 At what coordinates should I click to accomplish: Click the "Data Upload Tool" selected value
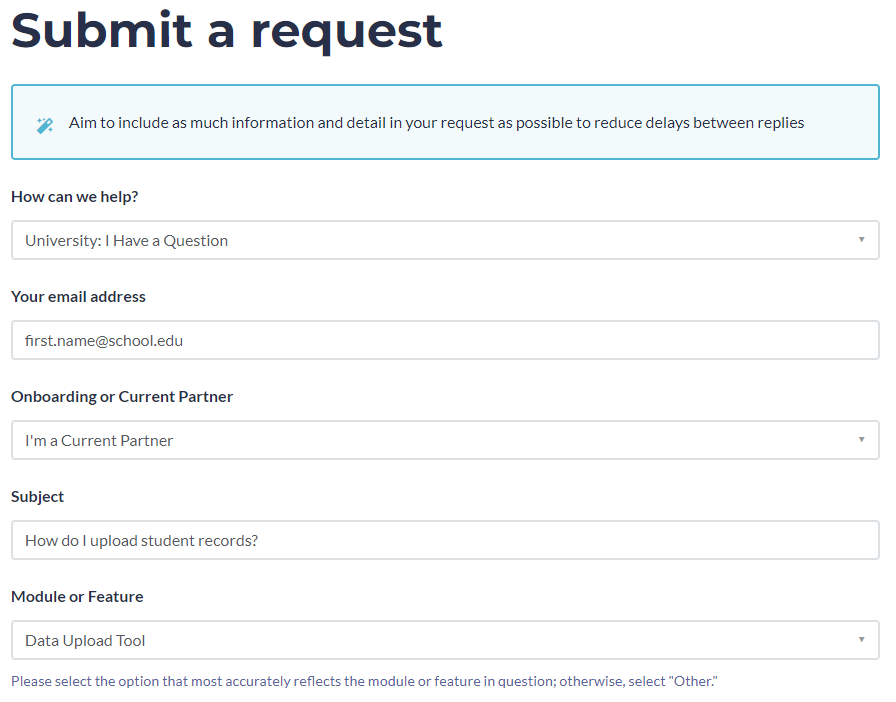pyautogui.click(x=85, y=640)
